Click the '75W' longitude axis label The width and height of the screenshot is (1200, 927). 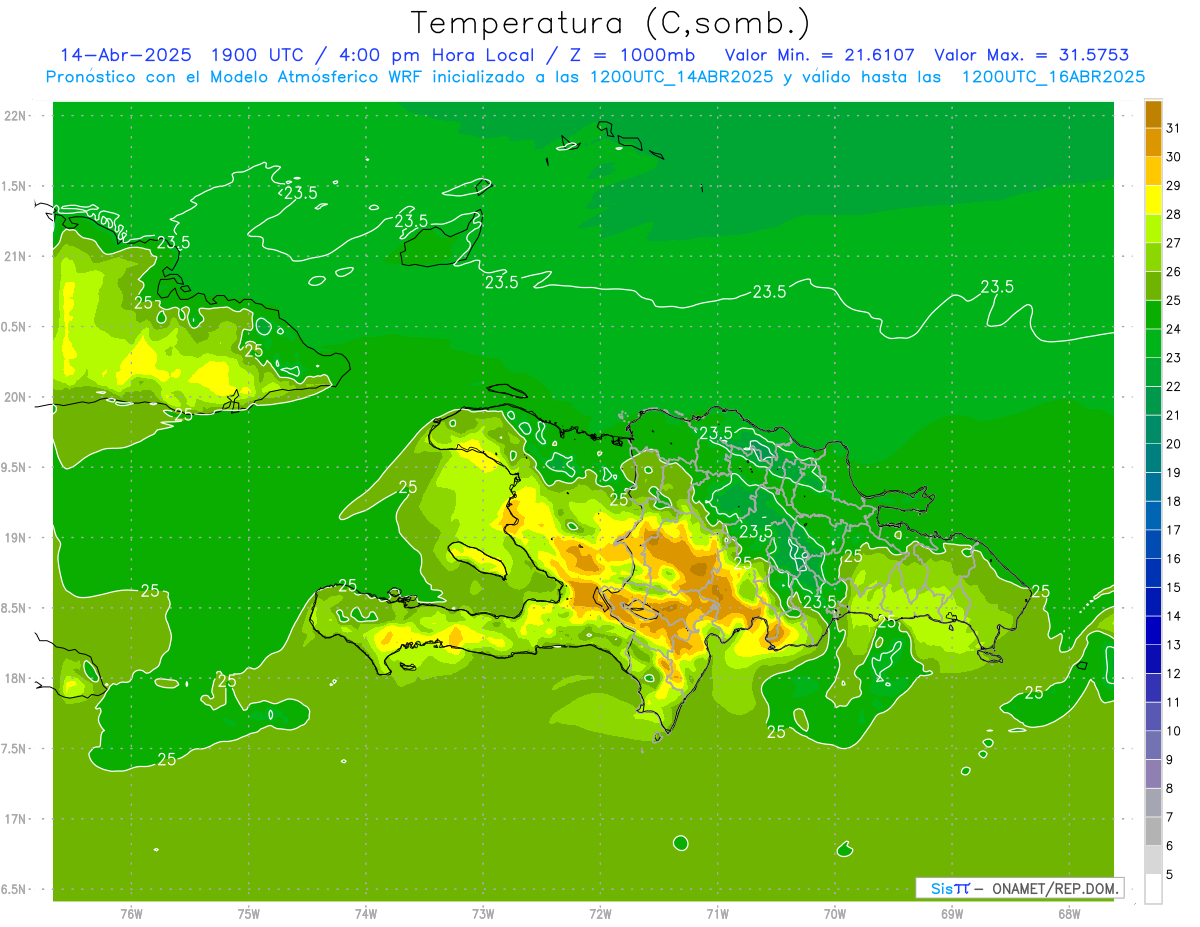(249, 913)
